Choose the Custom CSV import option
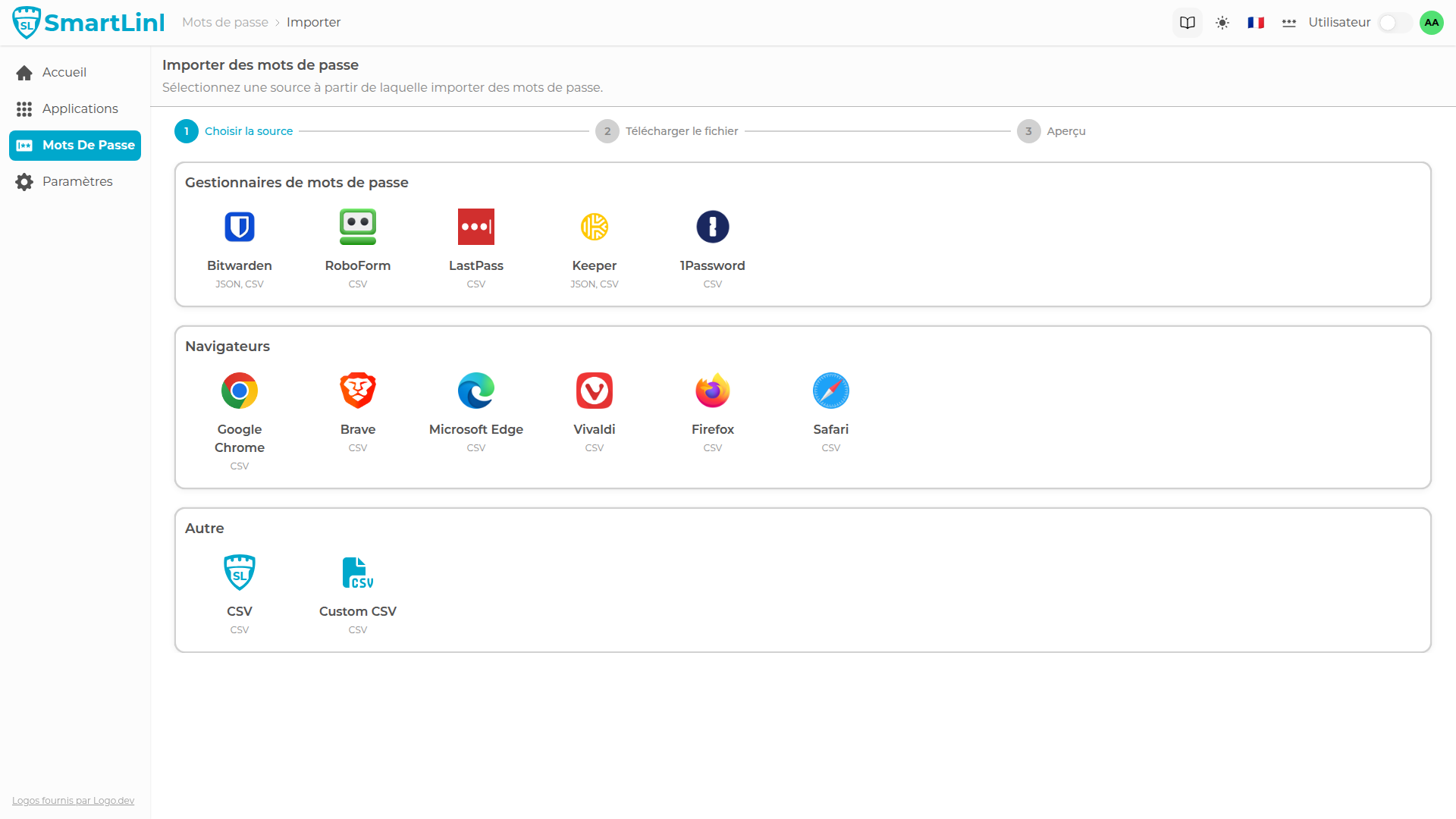The width and height of the screenshot is (1456, 819). coord(358,573)
